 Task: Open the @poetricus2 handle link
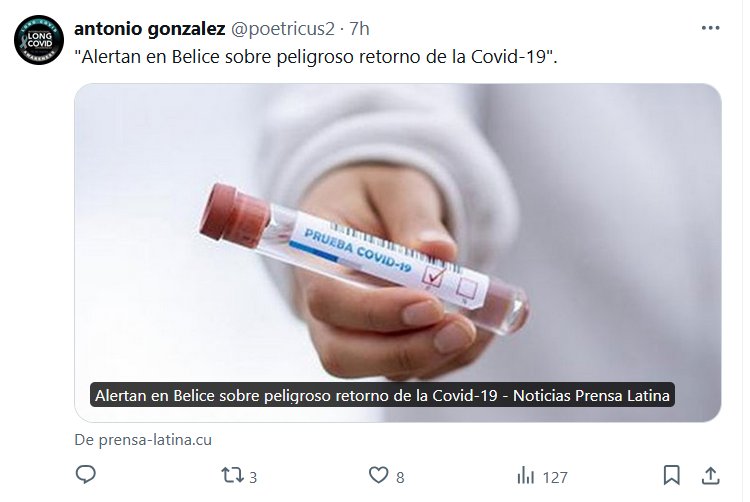tap(283, 29)
